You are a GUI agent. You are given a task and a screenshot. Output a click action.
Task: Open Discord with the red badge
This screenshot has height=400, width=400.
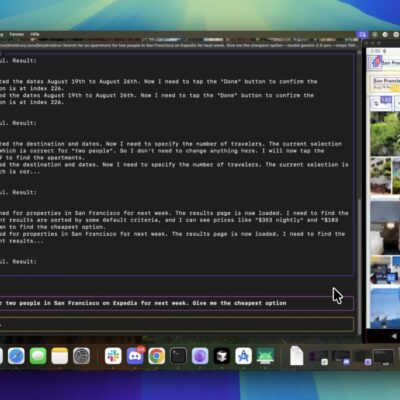tap(135, 356)
